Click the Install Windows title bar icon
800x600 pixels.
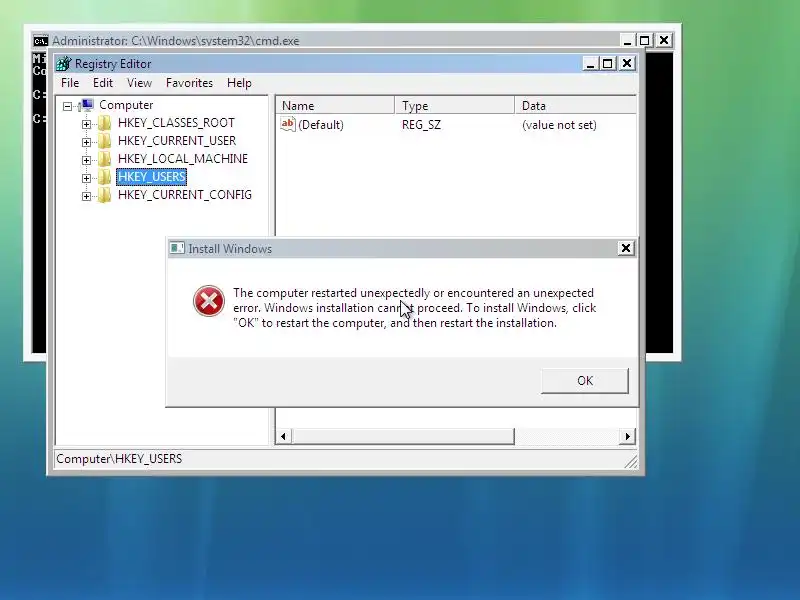pos(177,248)
